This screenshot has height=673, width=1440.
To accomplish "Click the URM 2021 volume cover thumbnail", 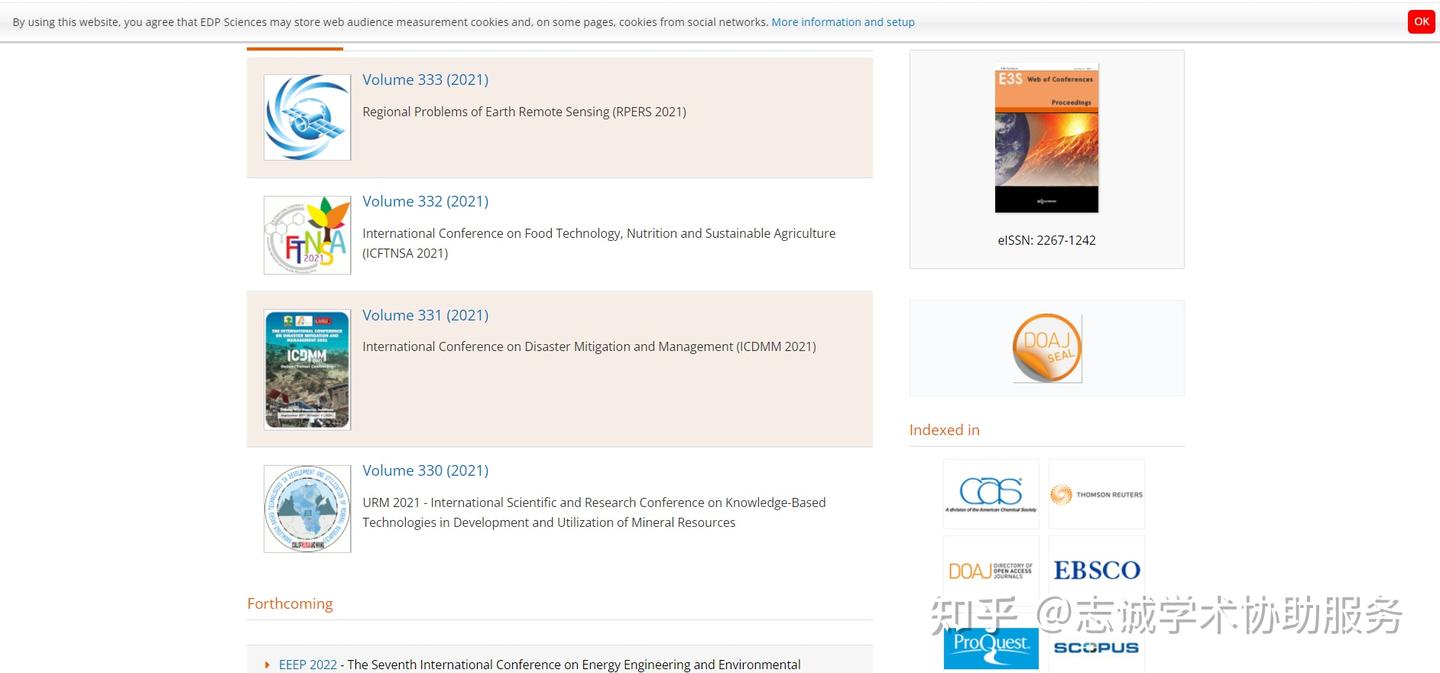I will [x=307, y=508].
